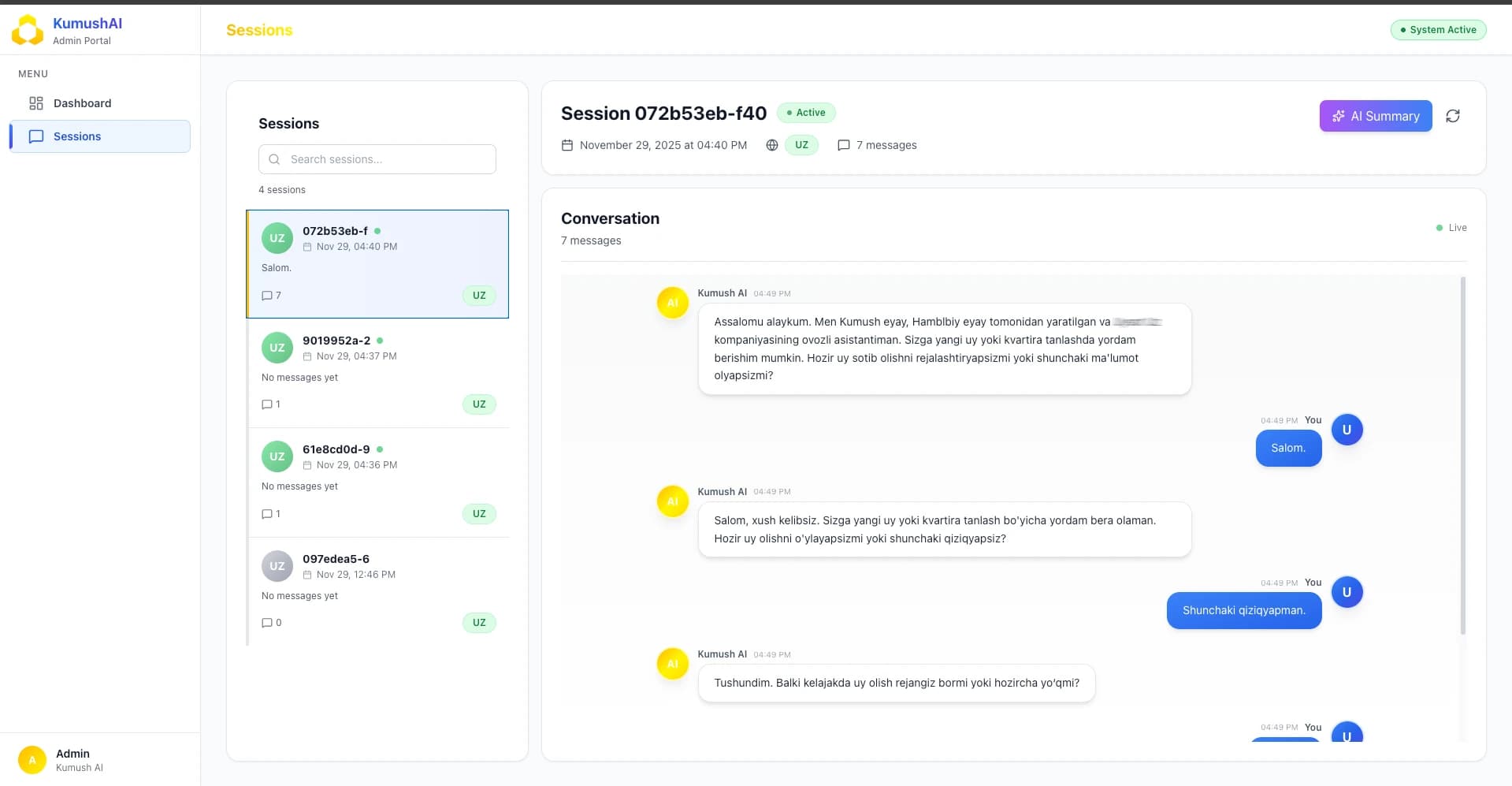Image resolution: width=1512 pixels, height=786 pixels.
Task: Click the UZ language badge in the header
Action: (x=801, y=145)
